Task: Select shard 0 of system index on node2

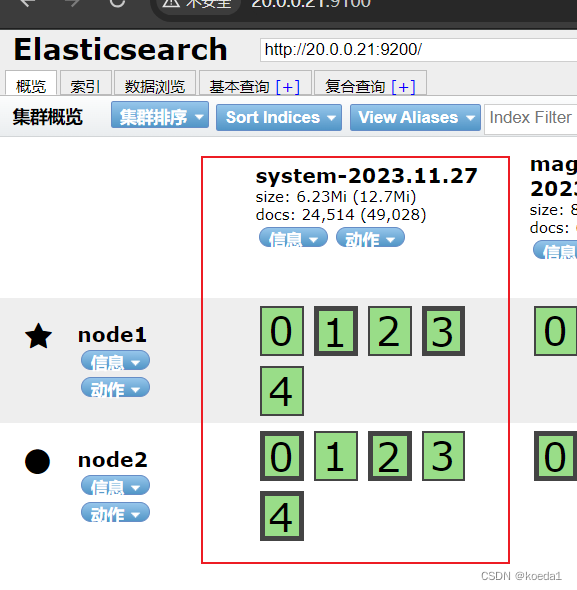Action: click(x=282, y=456)
